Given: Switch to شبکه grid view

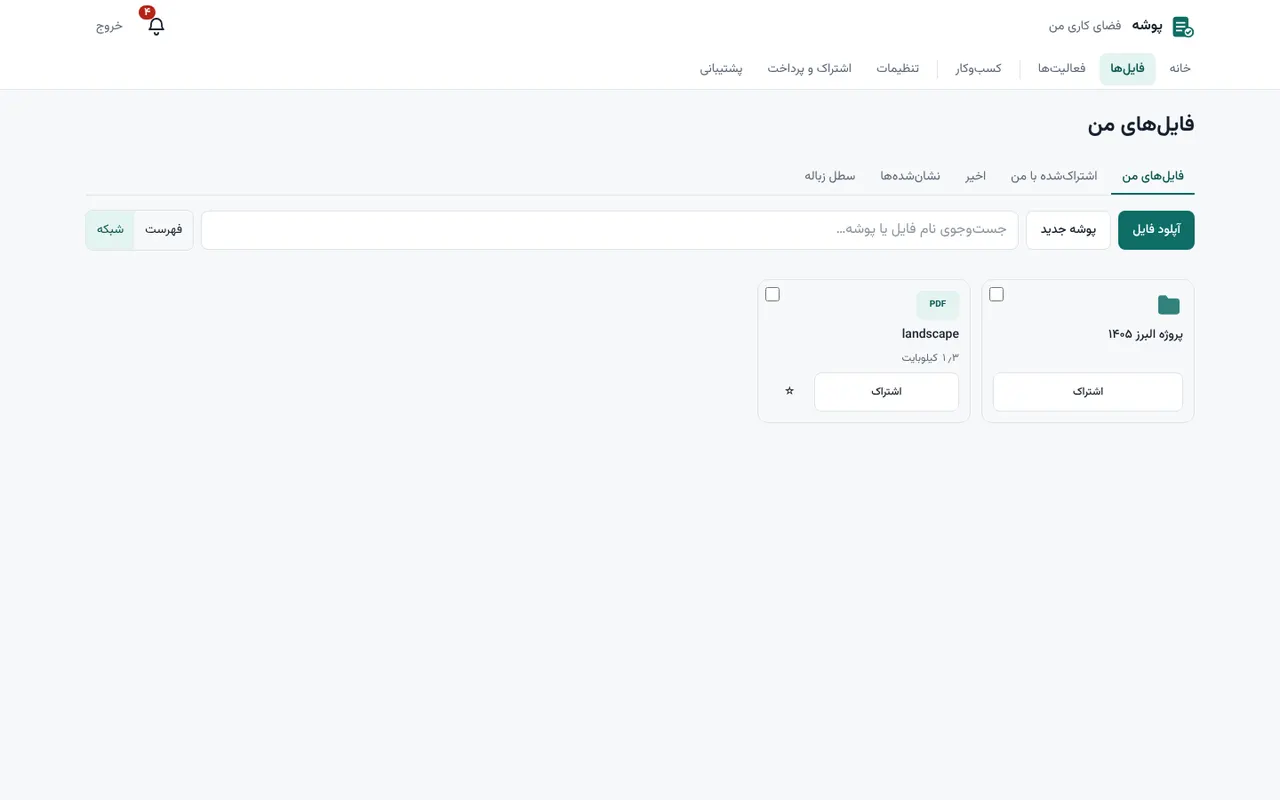Looking at the screenshot, I should [110, 230].
